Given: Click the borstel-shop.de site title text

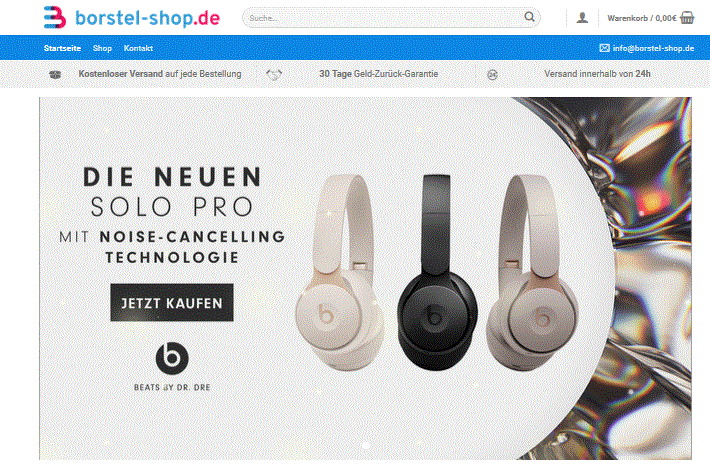Looking at the screenshot, I should (148, 18).
